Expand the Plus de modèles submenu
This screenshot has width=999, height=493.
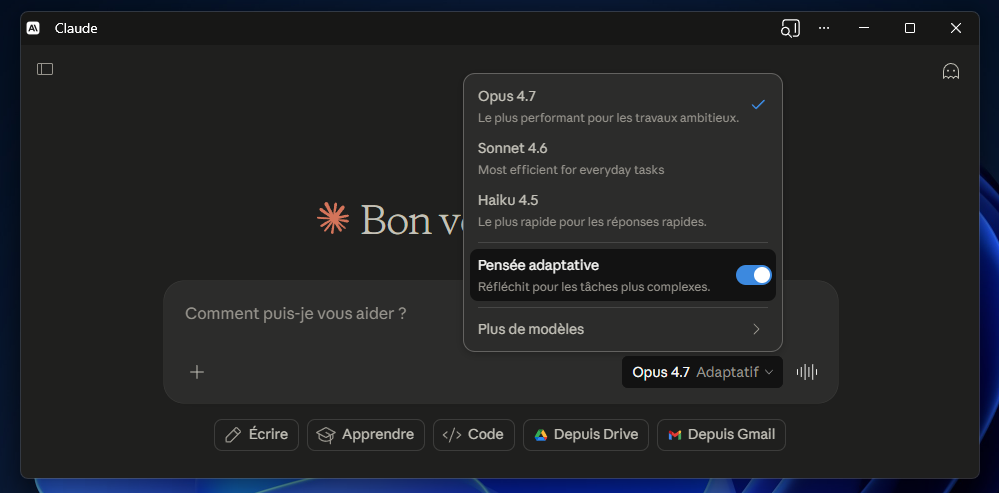tap(622, 329)
